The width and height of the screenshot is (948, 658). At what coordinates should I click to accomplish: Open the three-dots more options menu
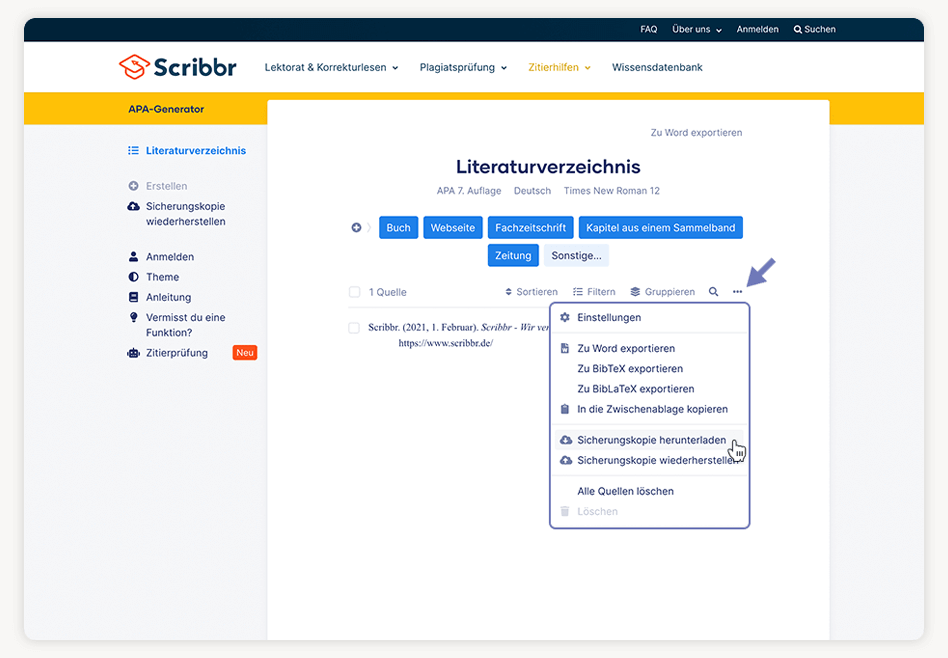click(x=738, y=292)
